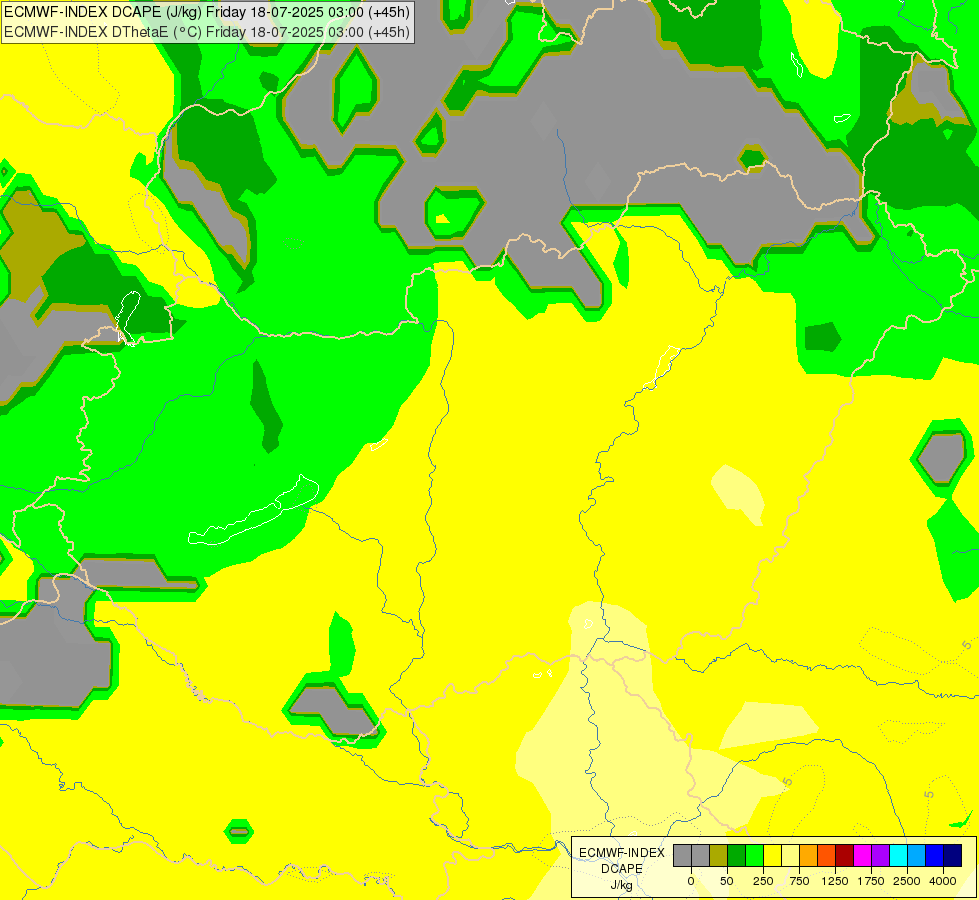The image size is (979, 900).
Task: Click the legend unit J/kg
Action: (x=622, y=885)
